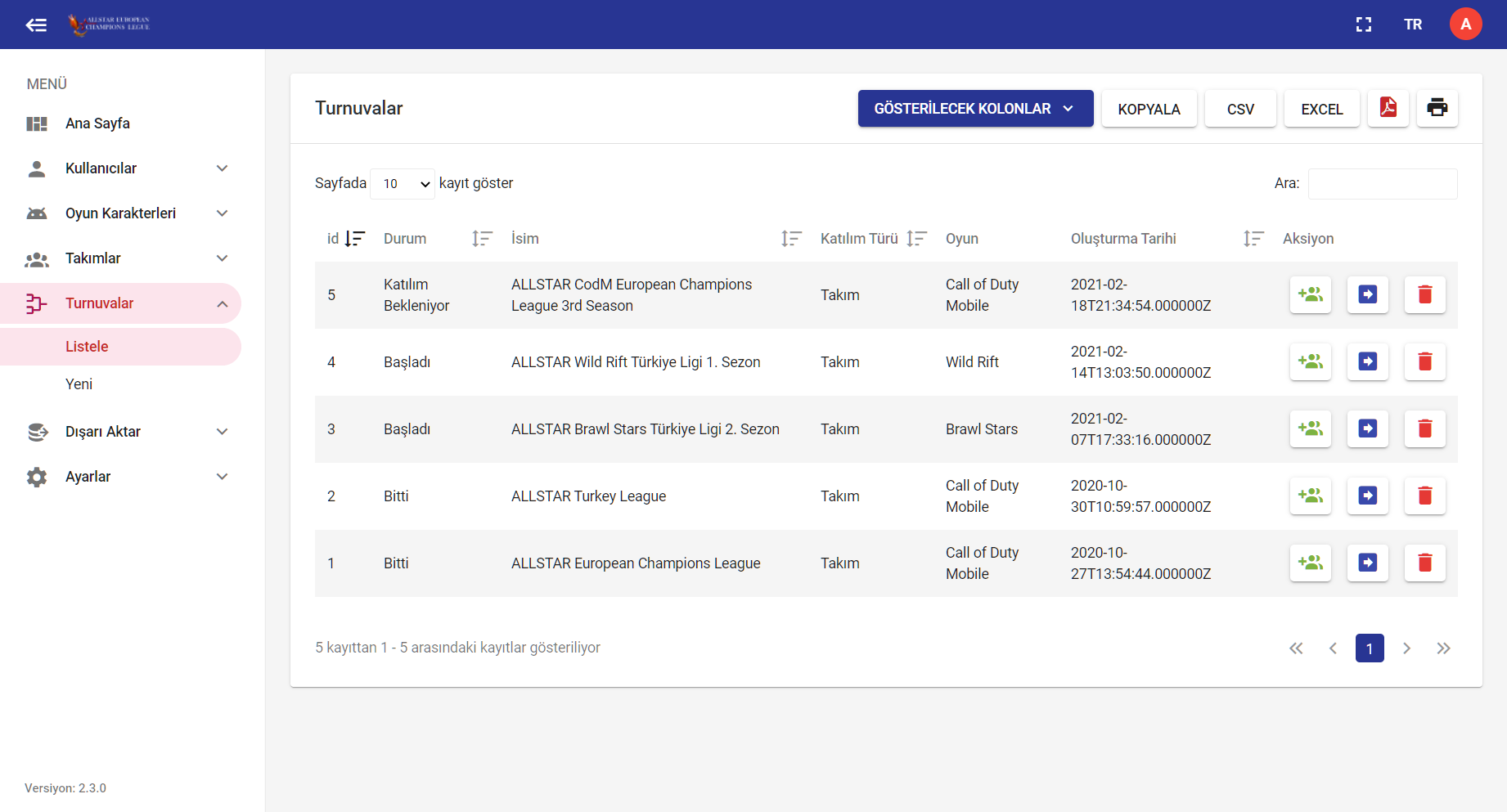Viewport: 1507px width, 812px height.
Task: Go to previous page of results
Action: click(1333, 648)
